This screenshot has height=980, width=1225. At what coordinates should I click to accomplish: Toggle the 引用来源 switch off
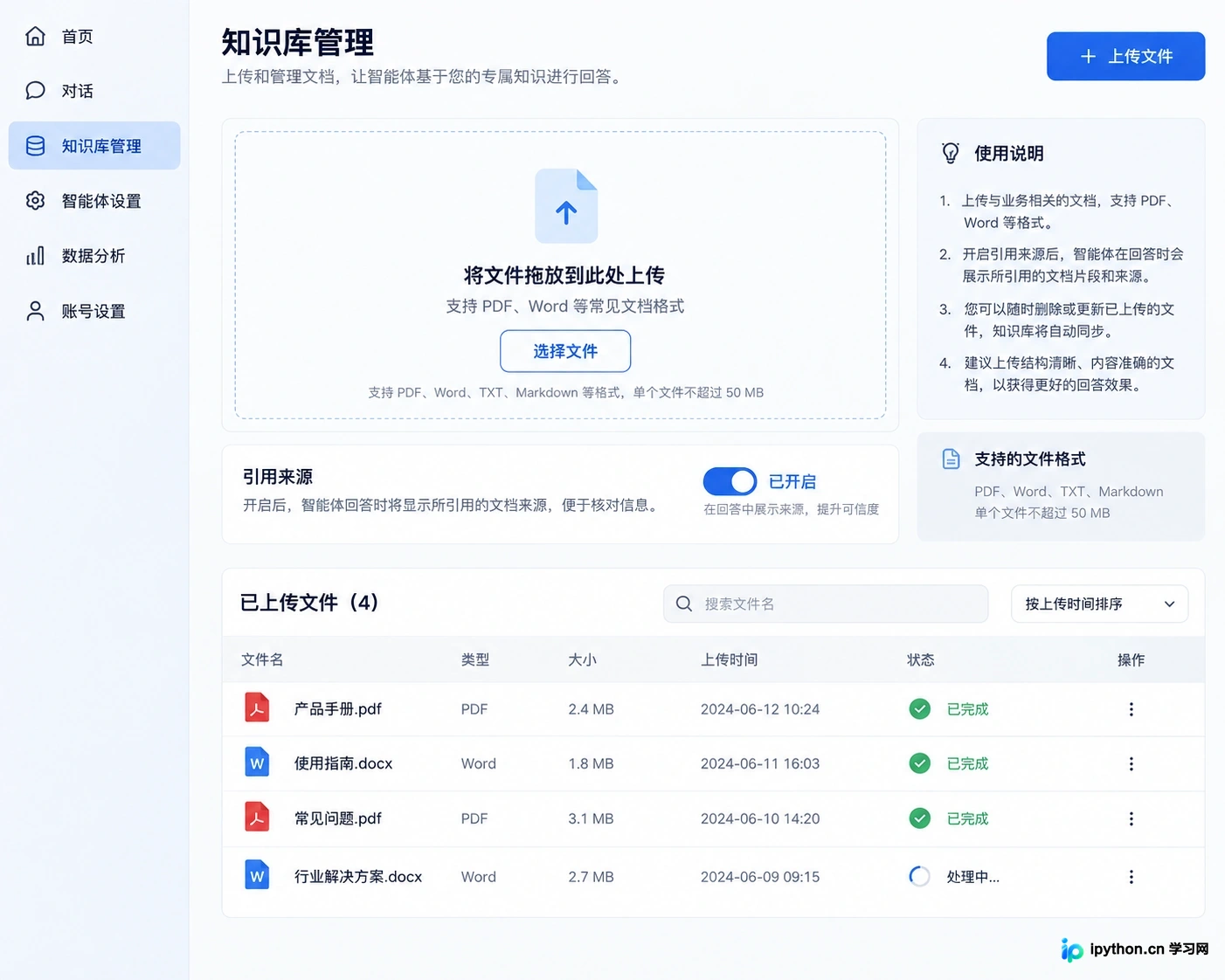pos(730,481)
